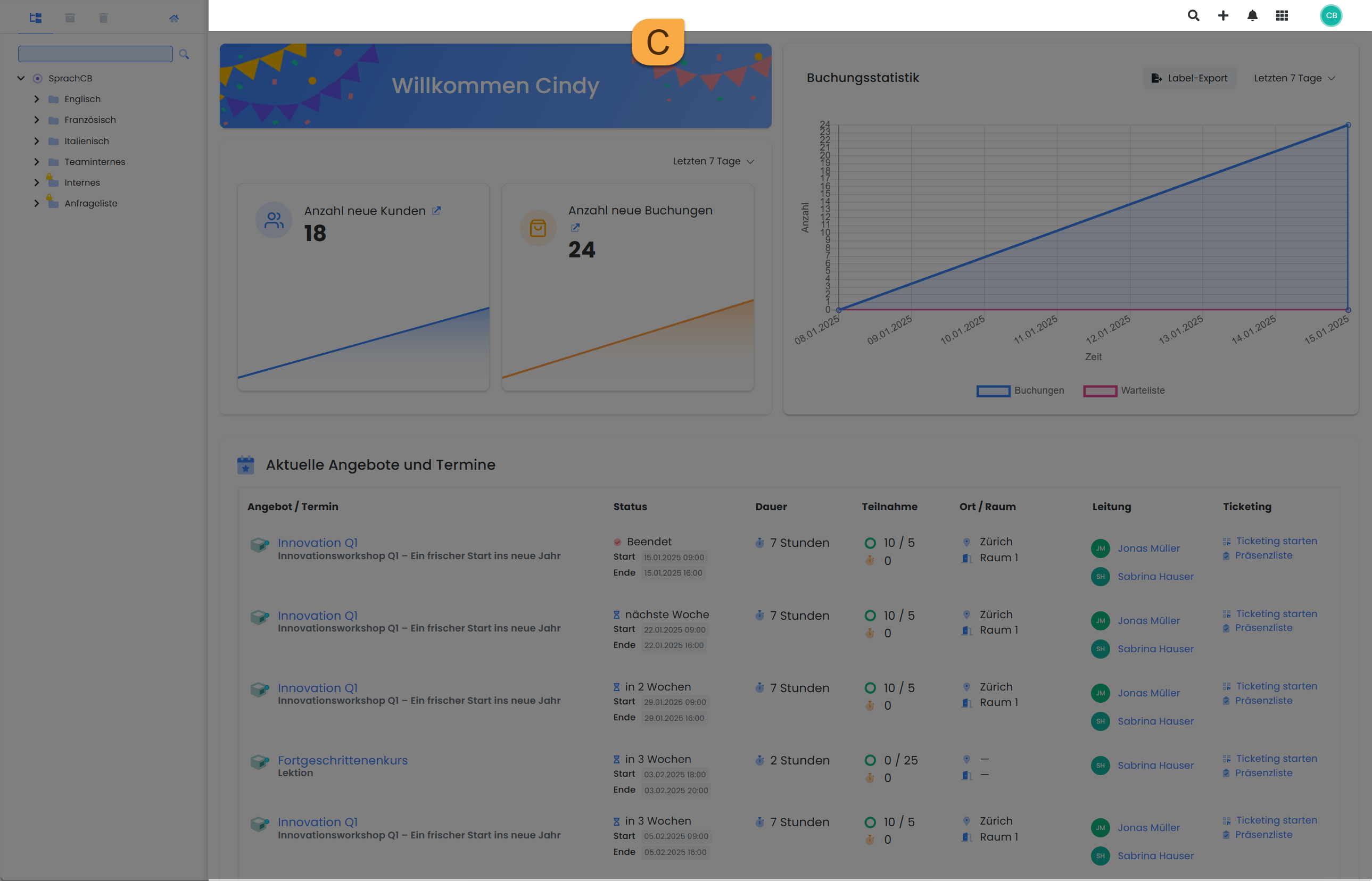Open the Letzten 7 Tage dropdown in Buchungsstatistik
Screen dimensions: 1372x881
click(1294, 78)
